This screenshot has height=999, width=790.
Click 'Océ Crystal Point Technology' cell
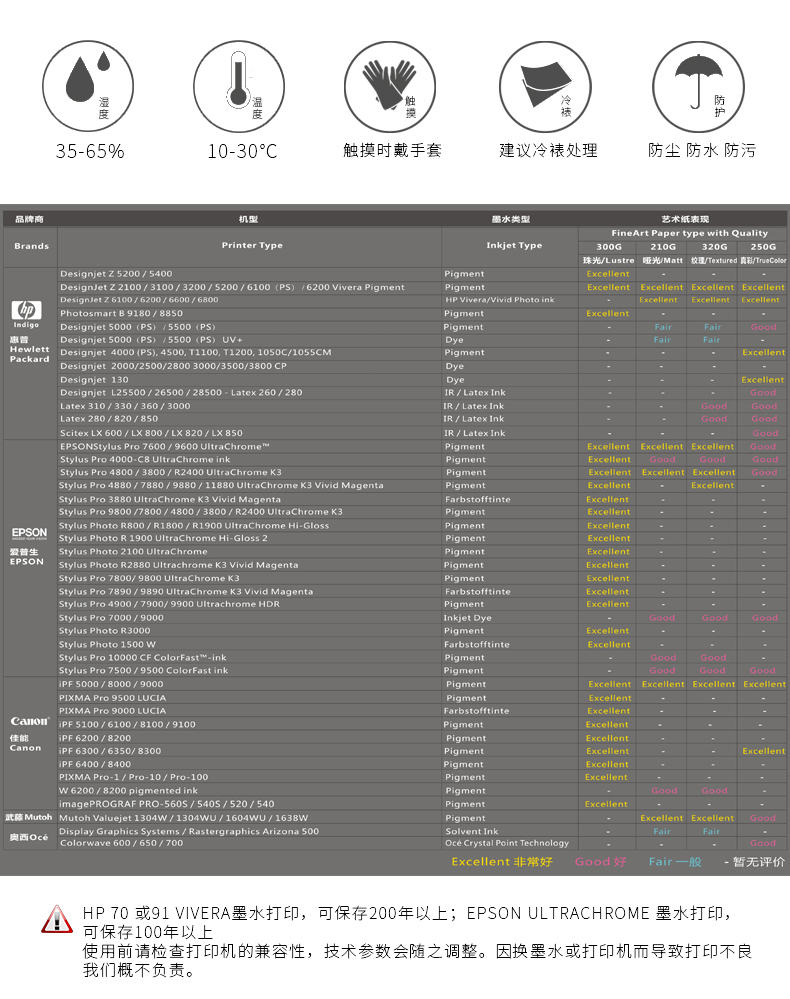click(x=507, y=843)
